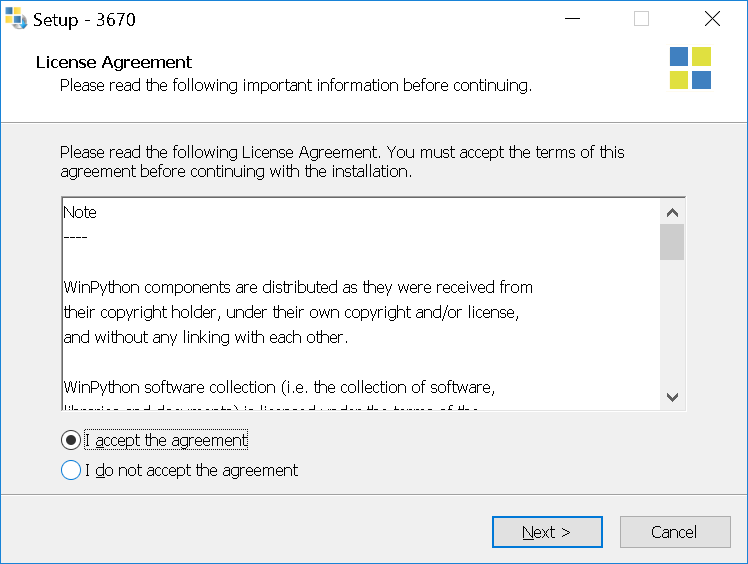Click the "their copyright holder" license line
Viewport: 748px width, 564px height.
(x=291, y=312)
